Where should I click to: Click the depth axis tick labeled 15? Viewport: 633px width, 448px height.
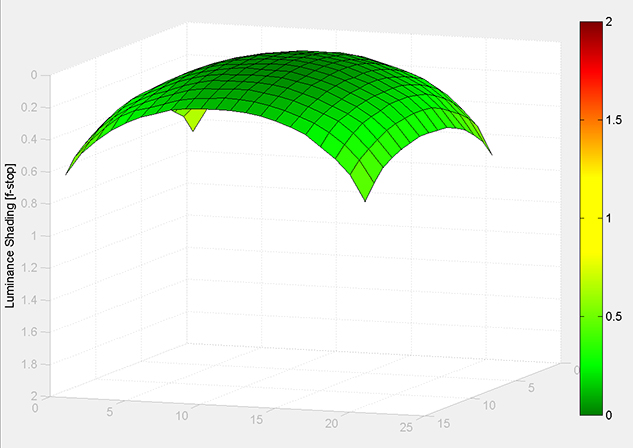pos(443,423)
